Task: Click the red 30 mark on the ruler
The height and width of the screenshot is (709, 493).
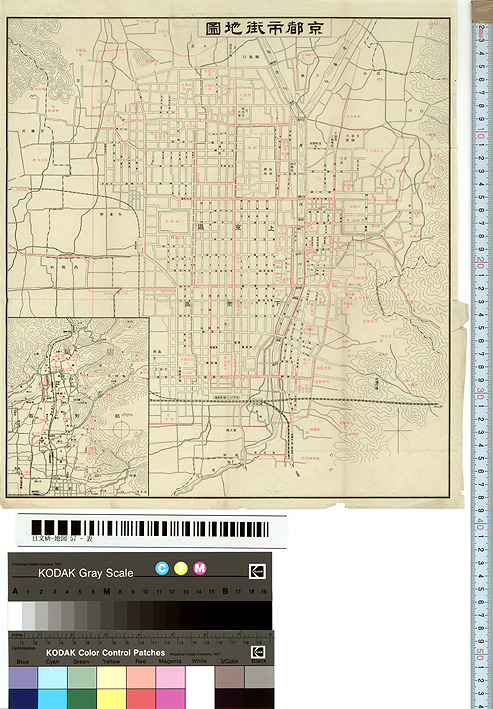Action: [x=480, y=397]
